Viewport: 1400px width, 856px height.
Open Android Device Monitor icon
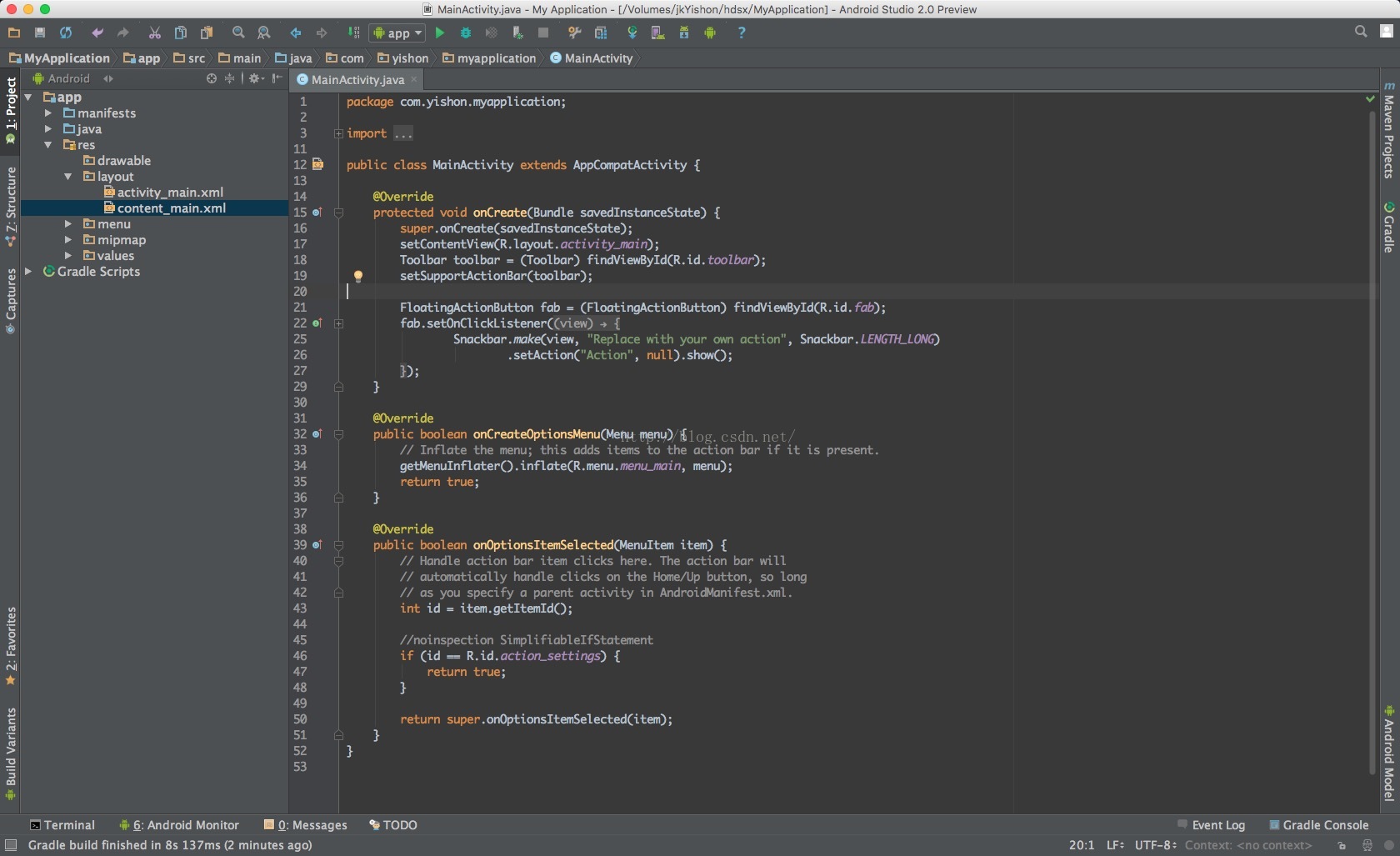click(710, 33)
